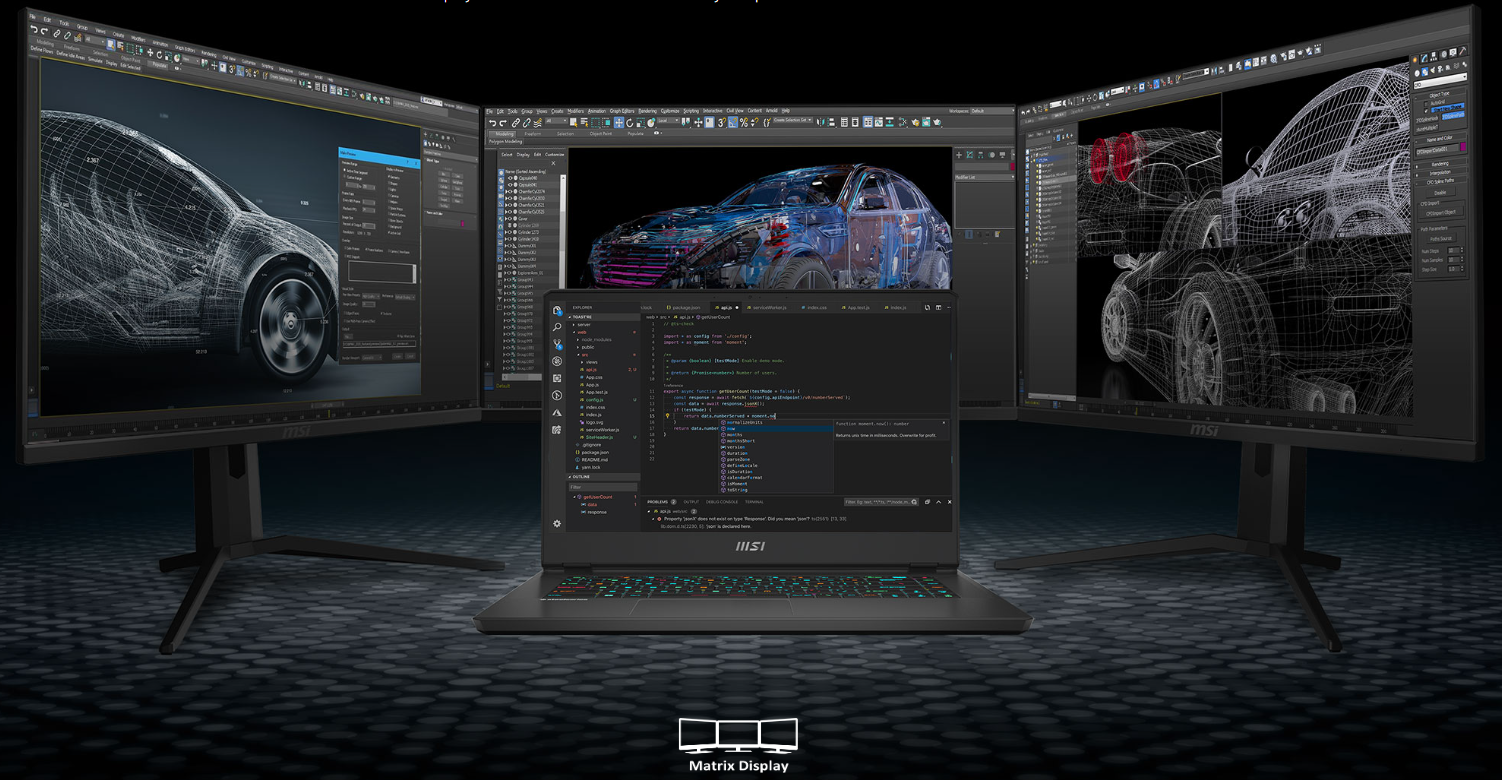The height and width of the screenshot is (780, 1502).
Task: Click Undo icon on center monitor toolbar
Action: [493, 123]
